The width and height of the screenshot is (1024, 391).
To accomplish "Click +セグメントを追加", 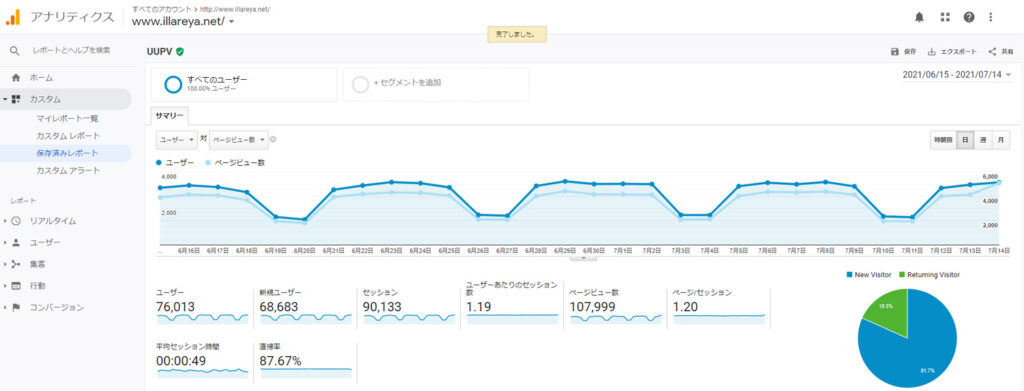I will pyautogui.click(x=408, y=83).
